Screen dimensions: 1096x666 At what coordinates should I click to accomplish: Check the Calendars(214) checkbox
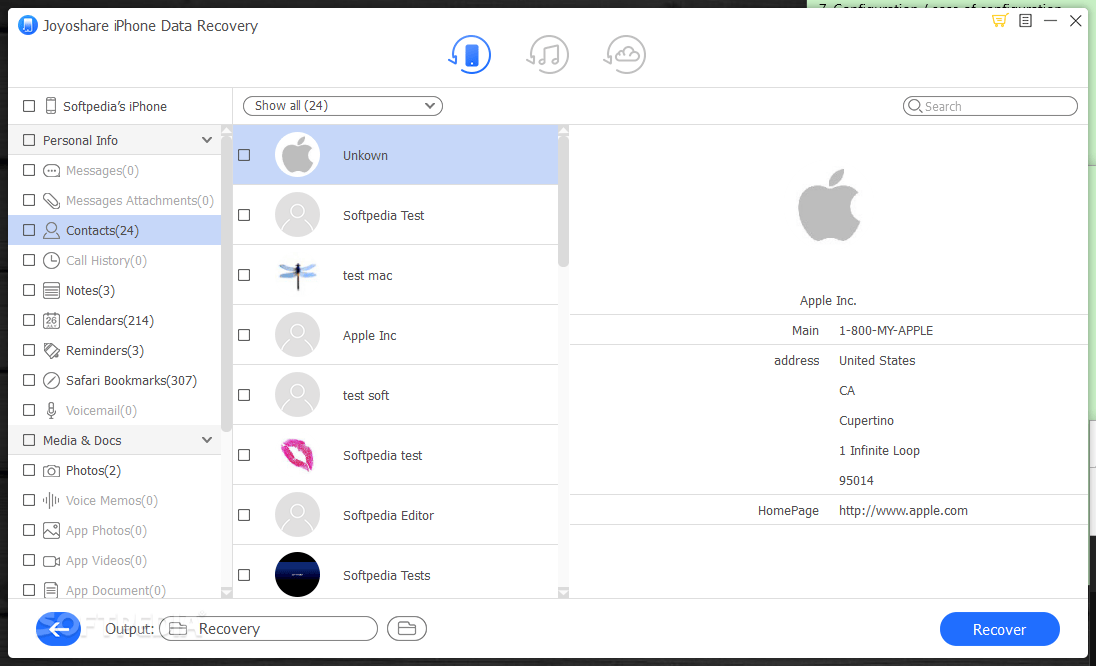[x=29, y=321]
